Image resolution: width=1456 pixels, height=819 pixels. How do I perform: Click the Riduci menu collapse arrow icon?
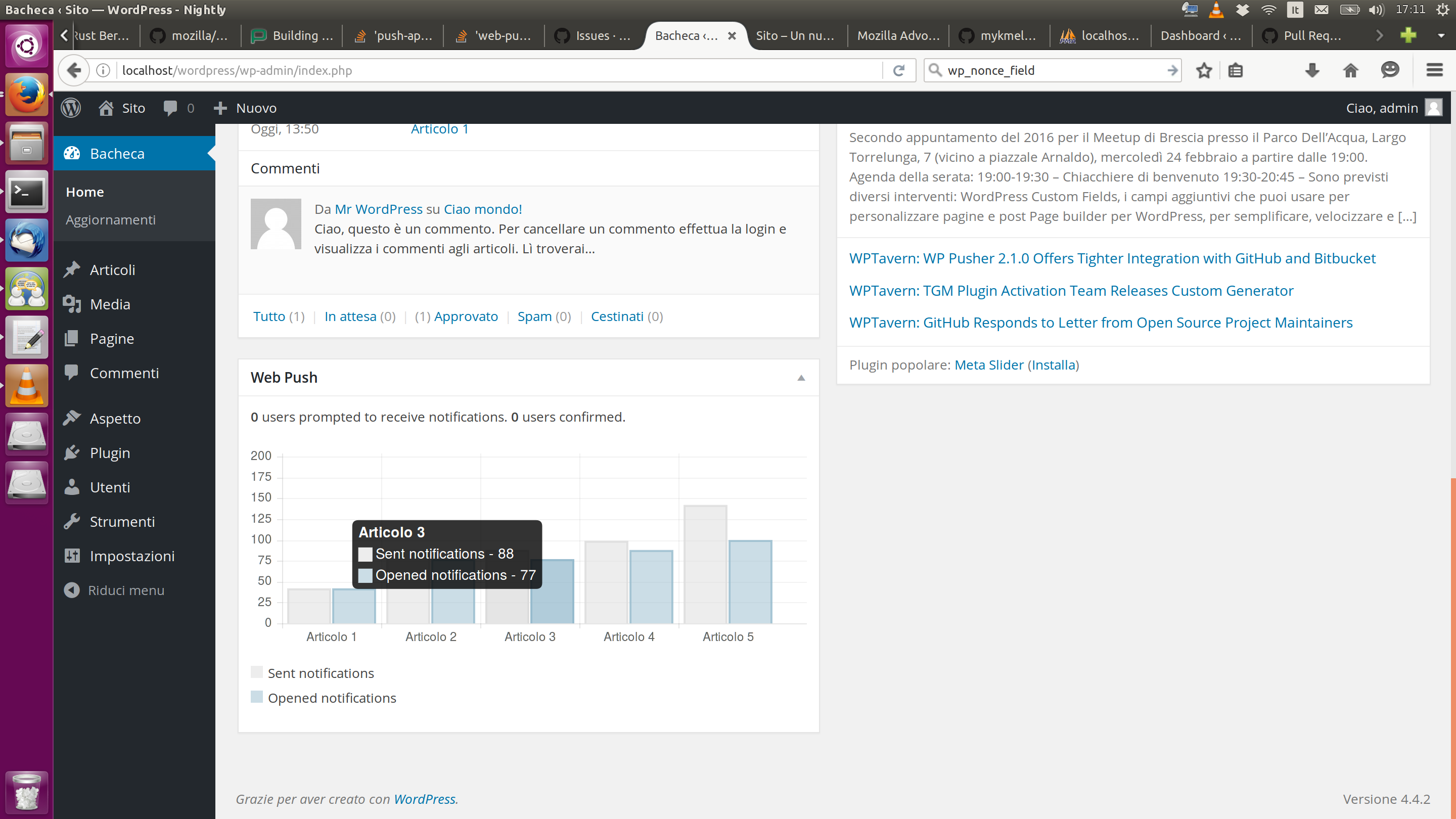72,590
